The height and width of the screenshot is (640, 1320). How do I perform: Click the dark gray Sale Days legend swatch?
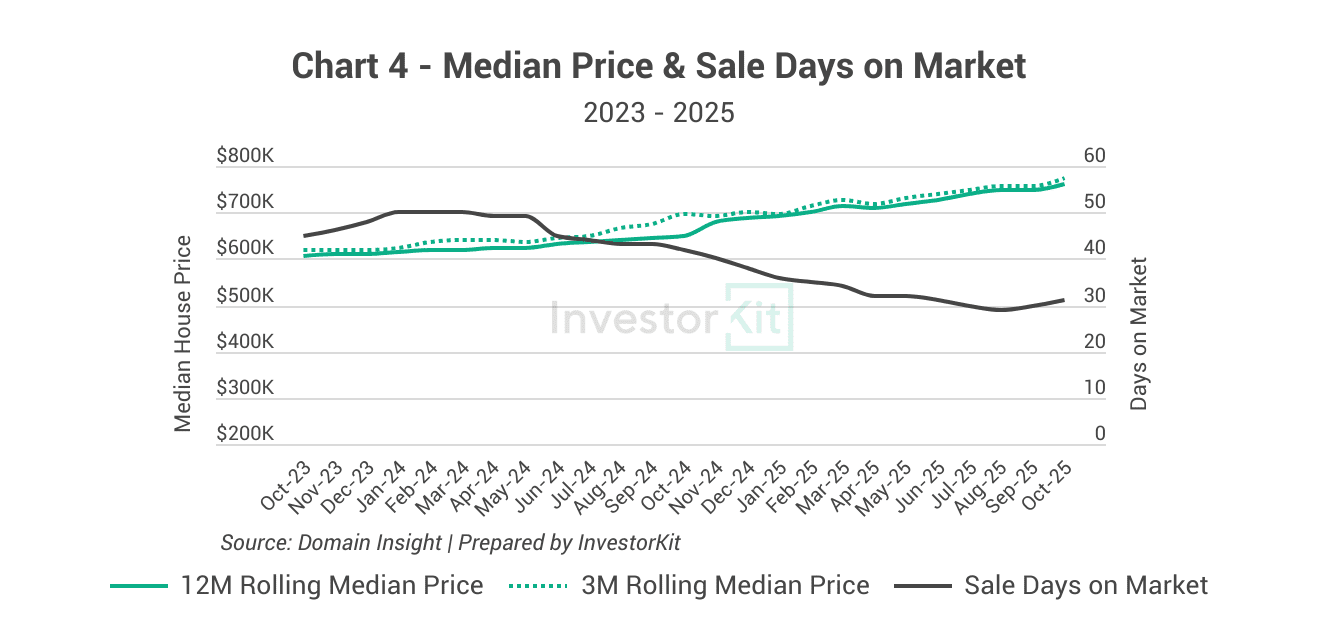click(x=921, y=586)
